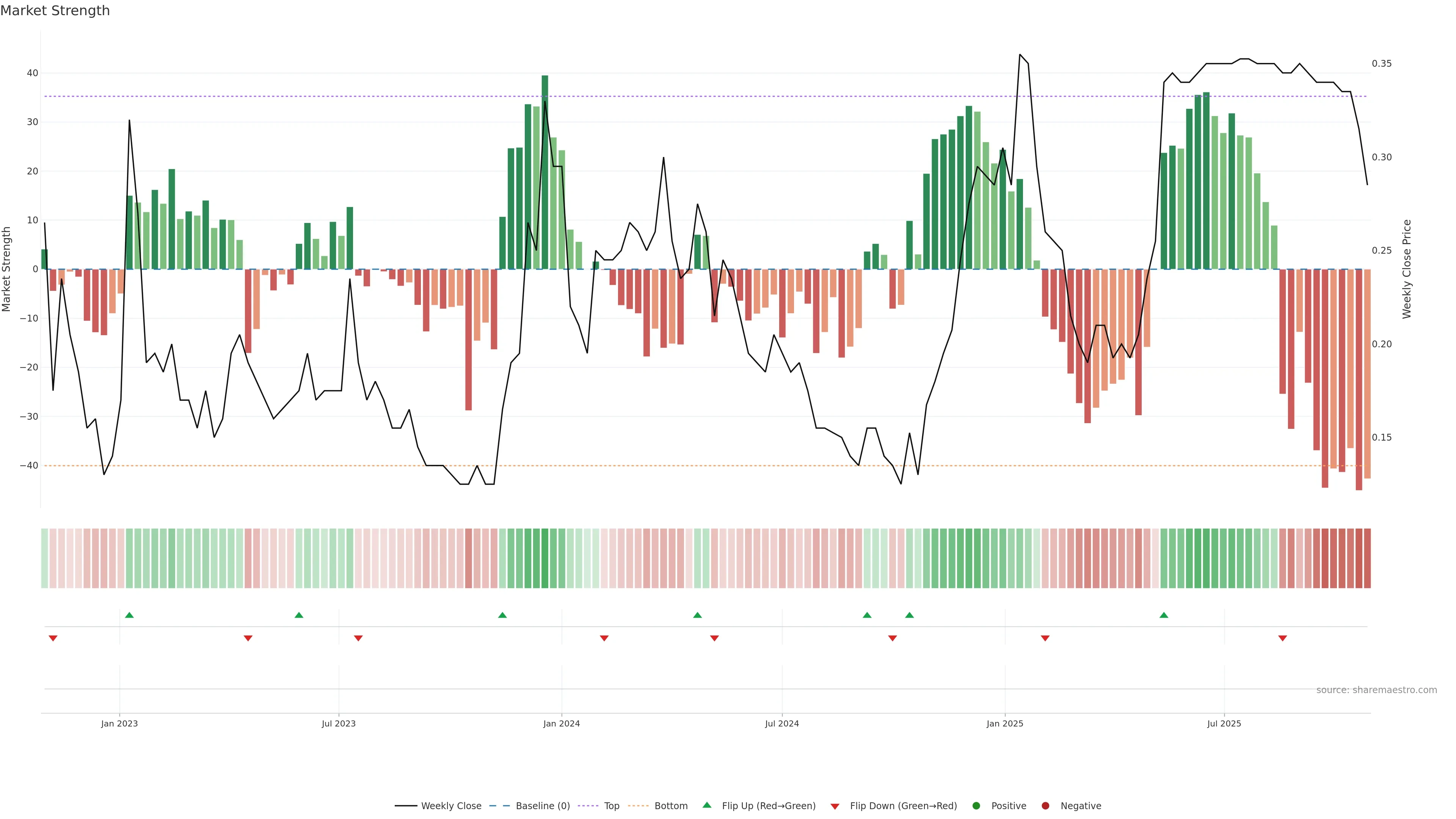Click the Market Strength y-axis title
1456x819 pixels.
[7, 269]
